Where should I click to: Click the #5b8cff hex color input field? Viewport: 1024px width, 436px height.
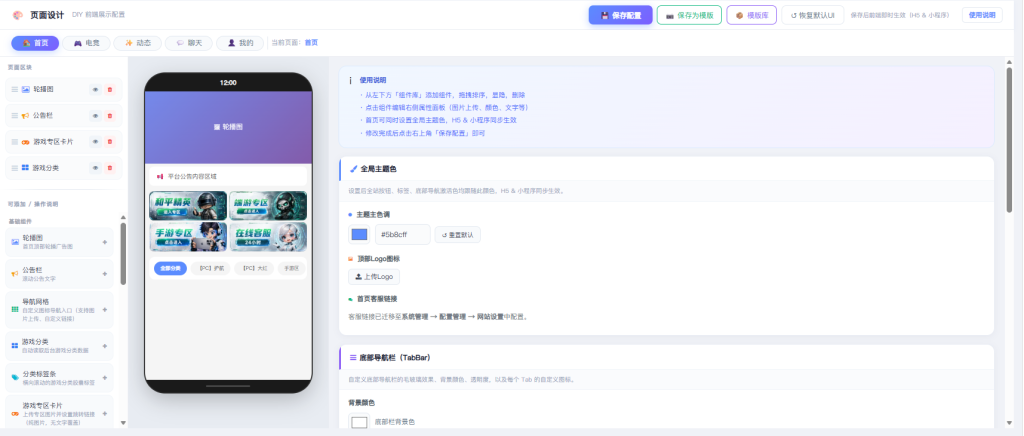click(402, 234)
